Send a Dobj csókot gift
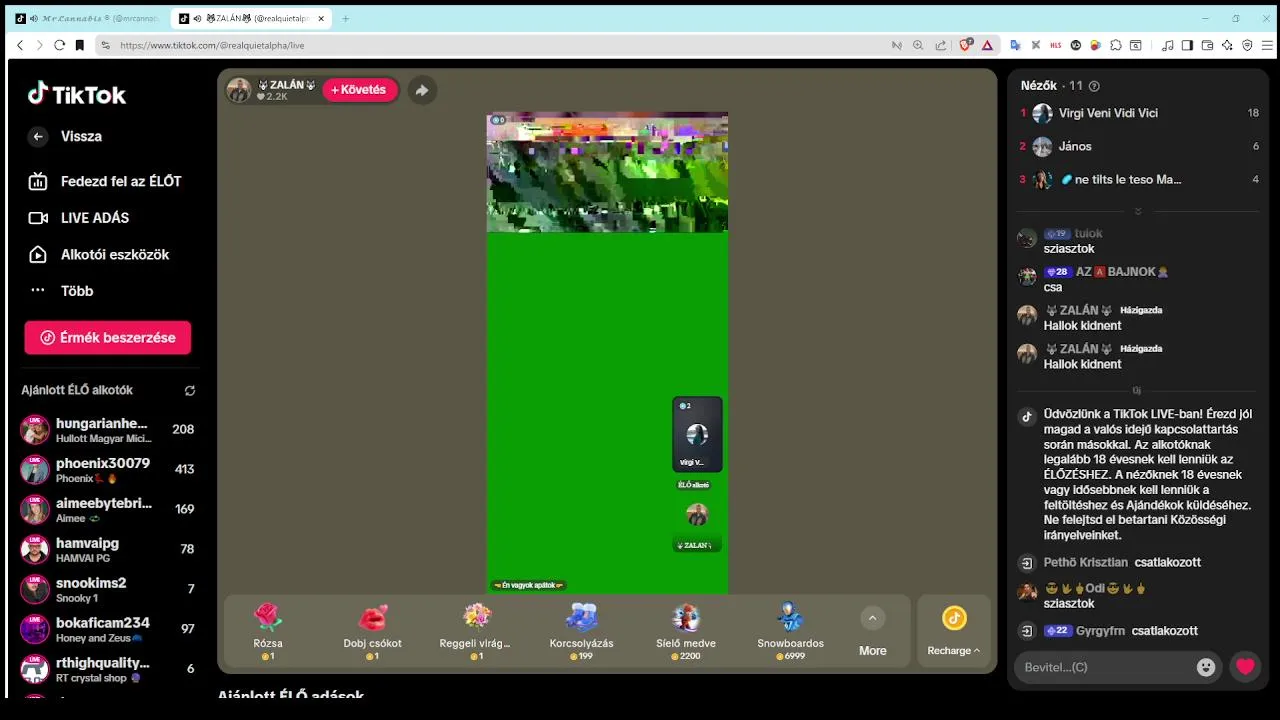 click(x=372, y=631)
